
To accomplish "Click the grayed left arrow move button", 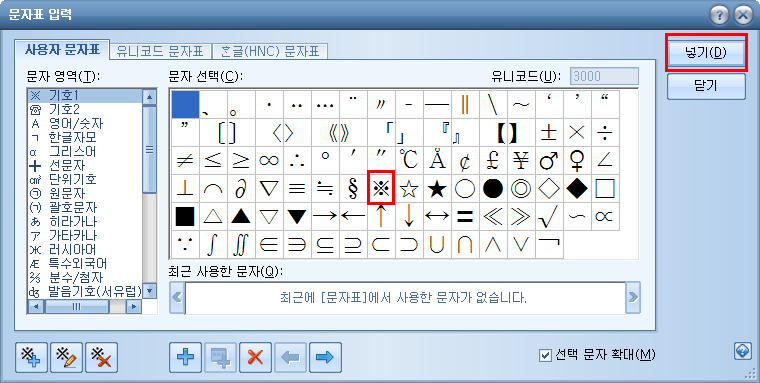I will tap(290, 357).
